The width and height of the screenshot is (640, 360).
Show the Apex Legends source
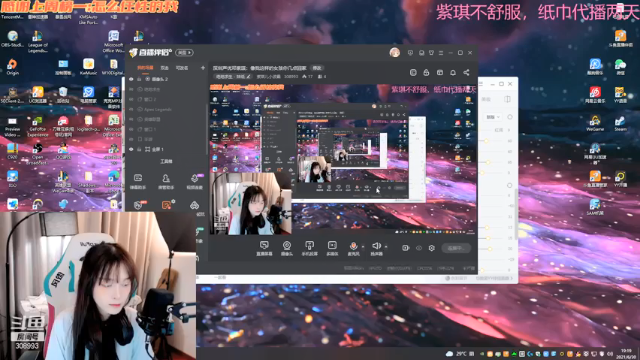pos(131,109)
